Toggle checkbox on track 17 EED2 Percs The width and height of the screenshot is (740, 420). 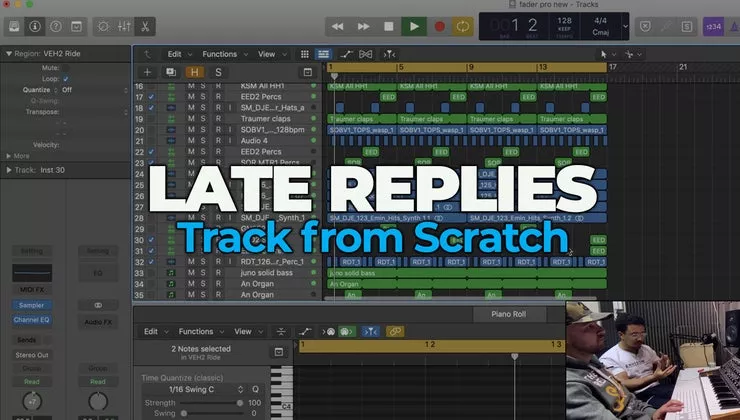tap(151, 97)
